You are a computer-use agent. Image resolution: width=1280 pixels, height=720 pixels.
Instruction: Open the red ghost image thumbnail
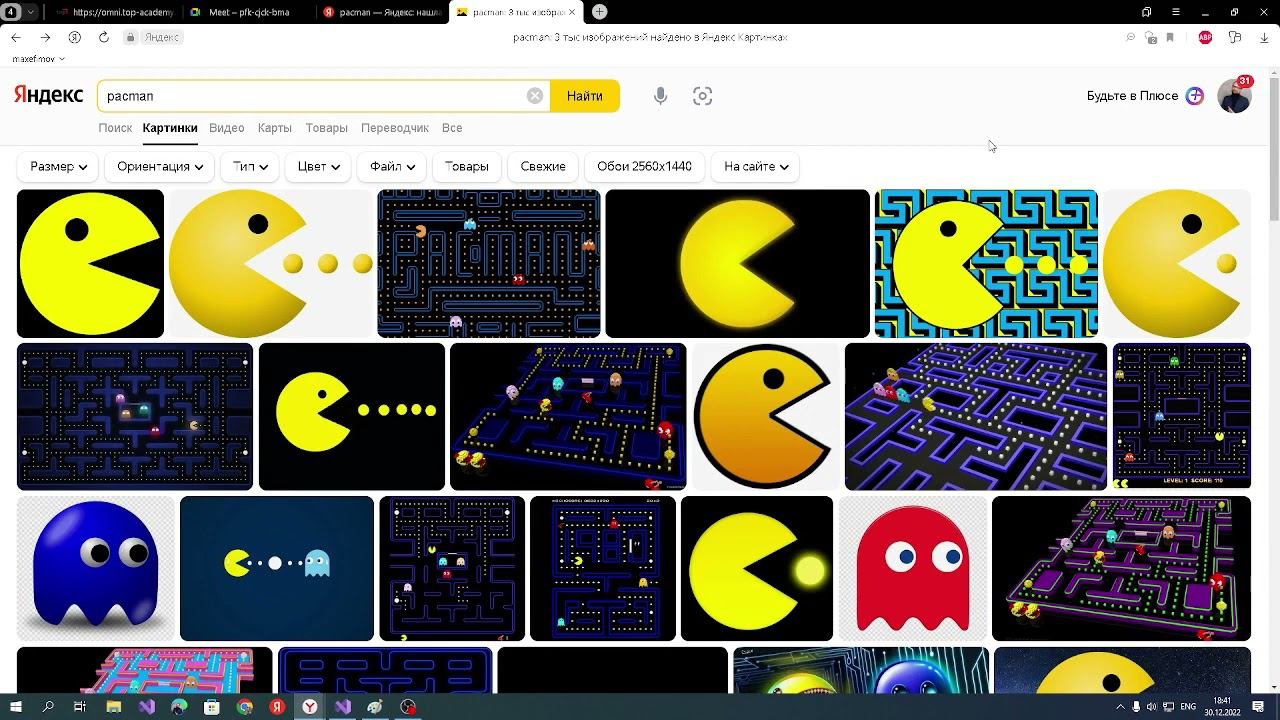tap(912, 568)
